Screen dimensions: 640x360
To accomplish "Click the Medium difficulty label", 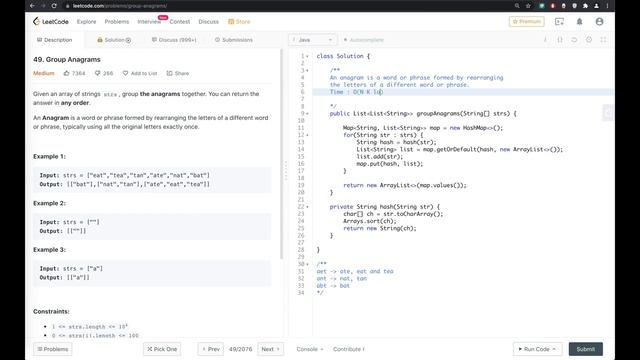I will [44, 73].
